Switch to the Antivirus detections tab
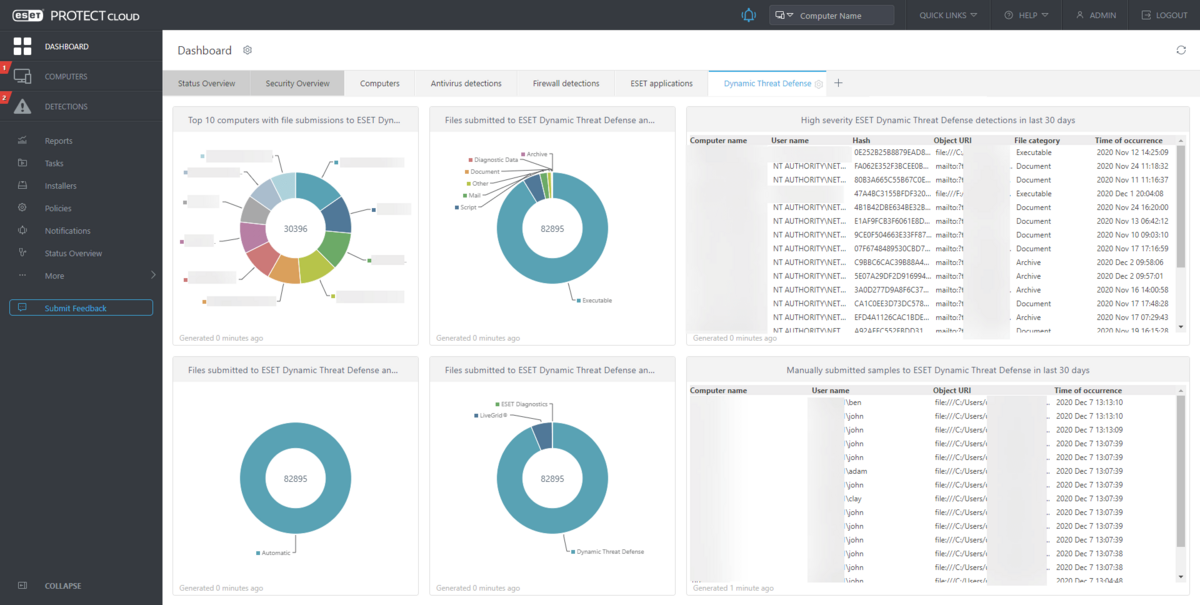 click(465, 84)
